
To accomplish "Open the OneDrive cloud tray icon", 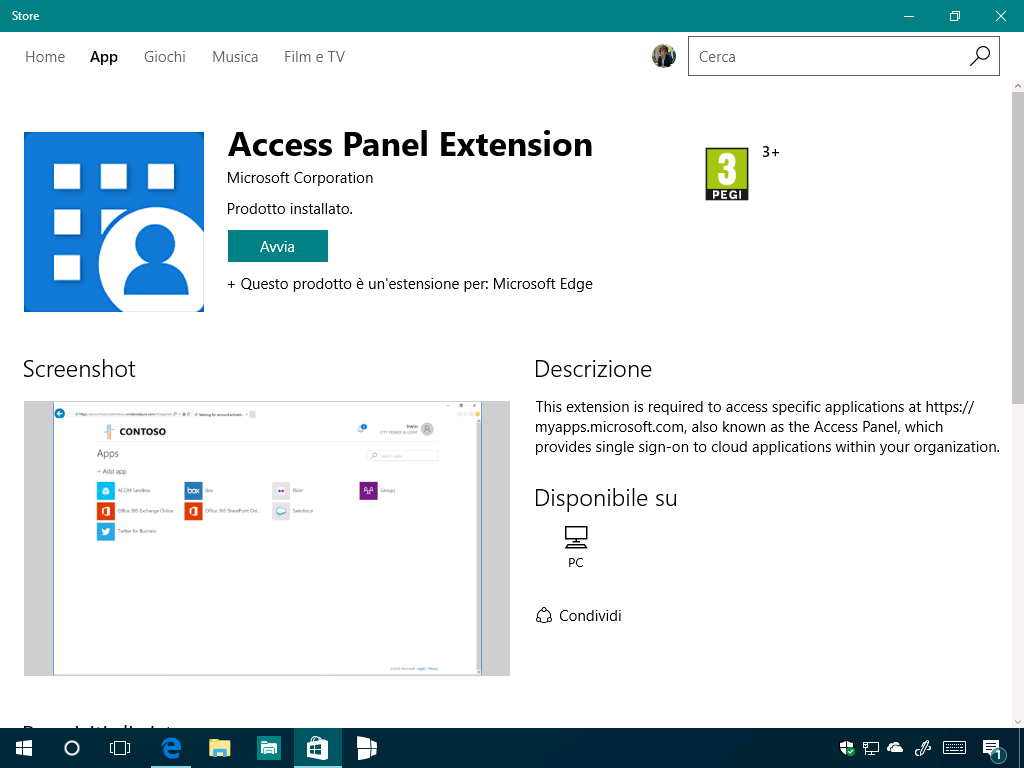I will [895, 748].
